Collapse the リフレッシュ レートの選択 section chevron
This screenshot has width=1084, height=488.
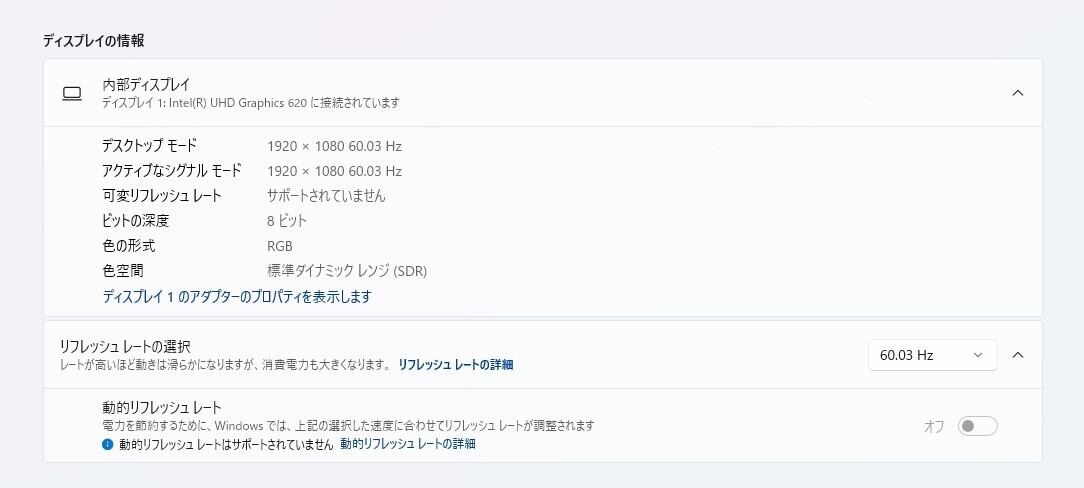[1018, 355]
